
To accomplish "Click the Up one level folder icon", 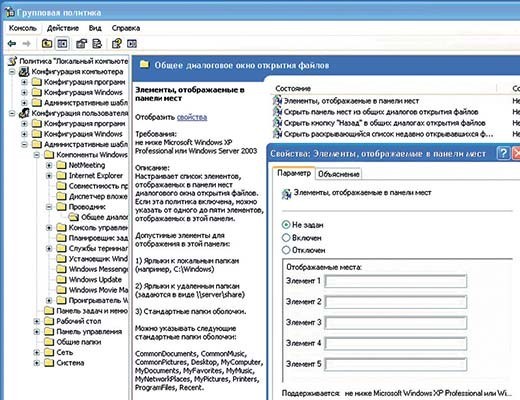I will [x=47, y=44].
